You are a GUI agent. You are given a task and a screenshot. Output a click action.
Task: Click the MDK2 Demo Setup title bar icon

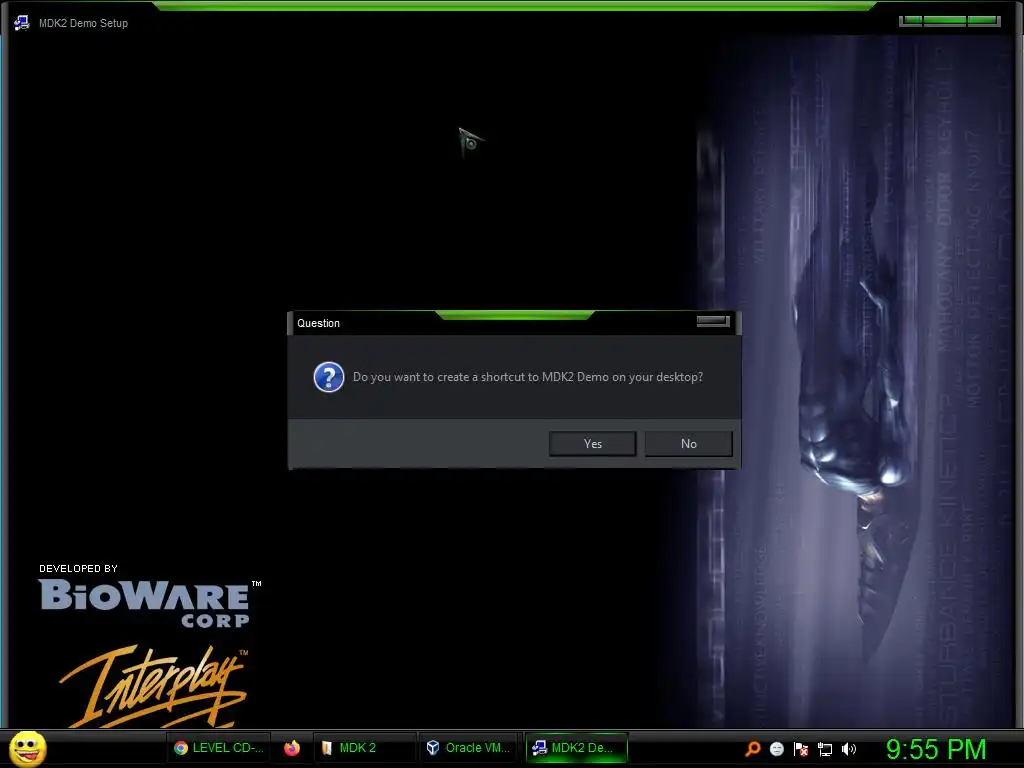pyautogui.click(x=22, y=23)
